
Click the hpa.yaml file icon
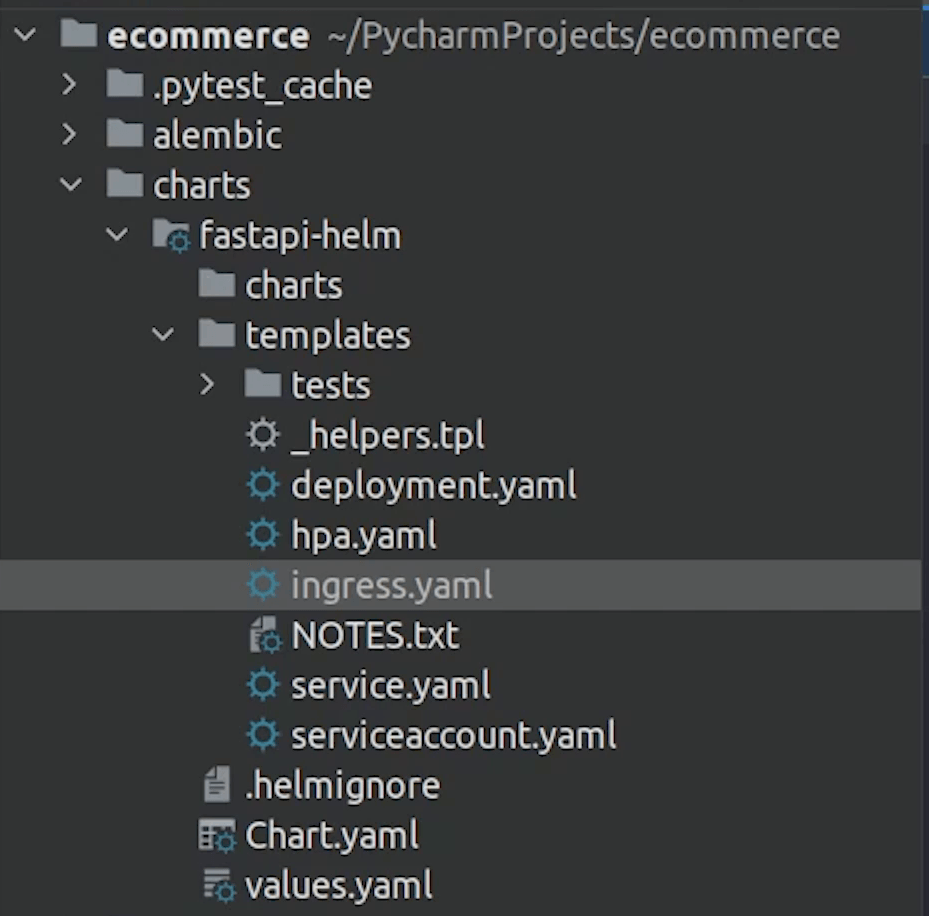[x=262, y=536]
